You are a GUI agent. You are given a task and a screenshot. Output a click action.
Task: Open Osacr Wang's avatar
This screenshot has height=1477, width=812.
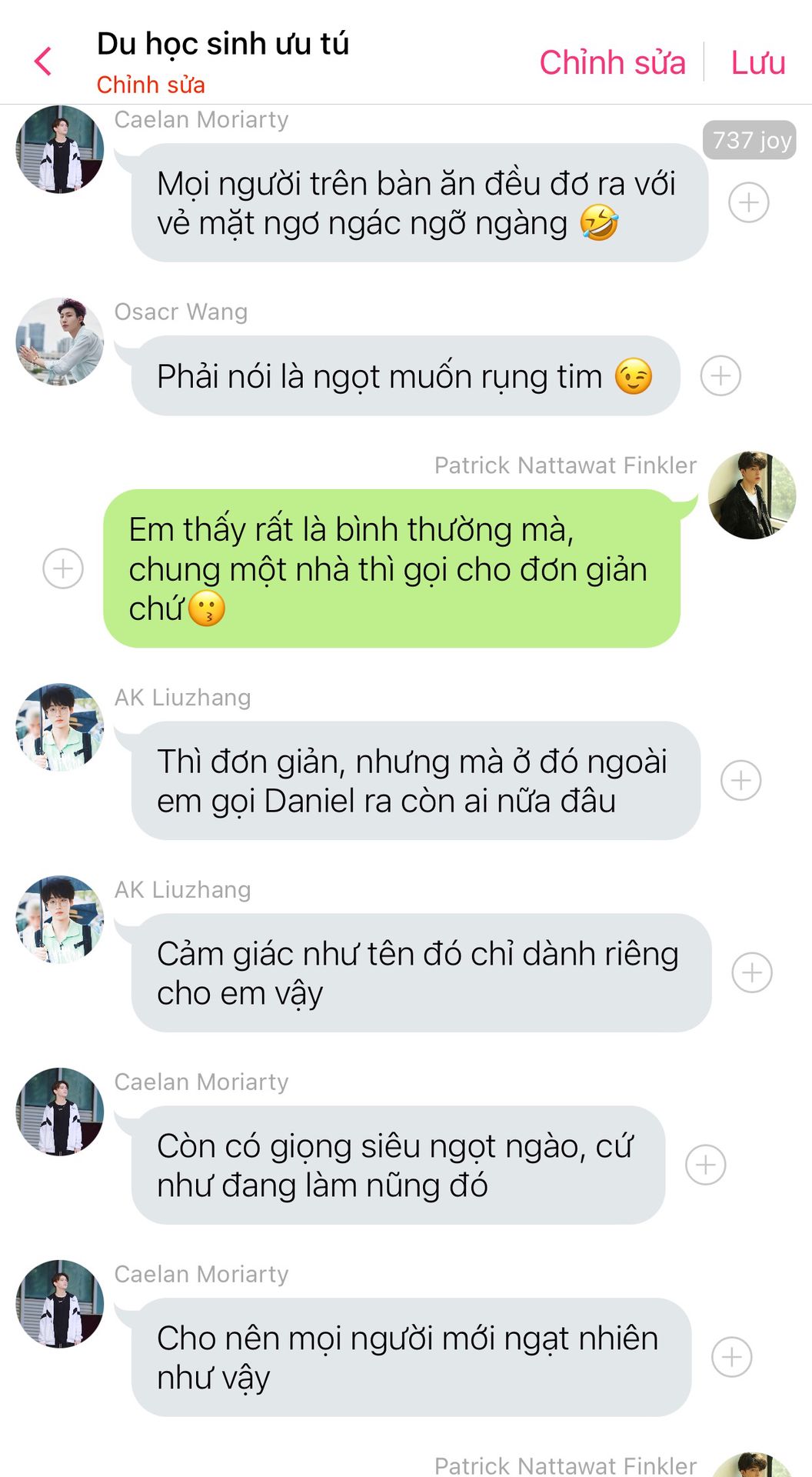pos(60,342)
